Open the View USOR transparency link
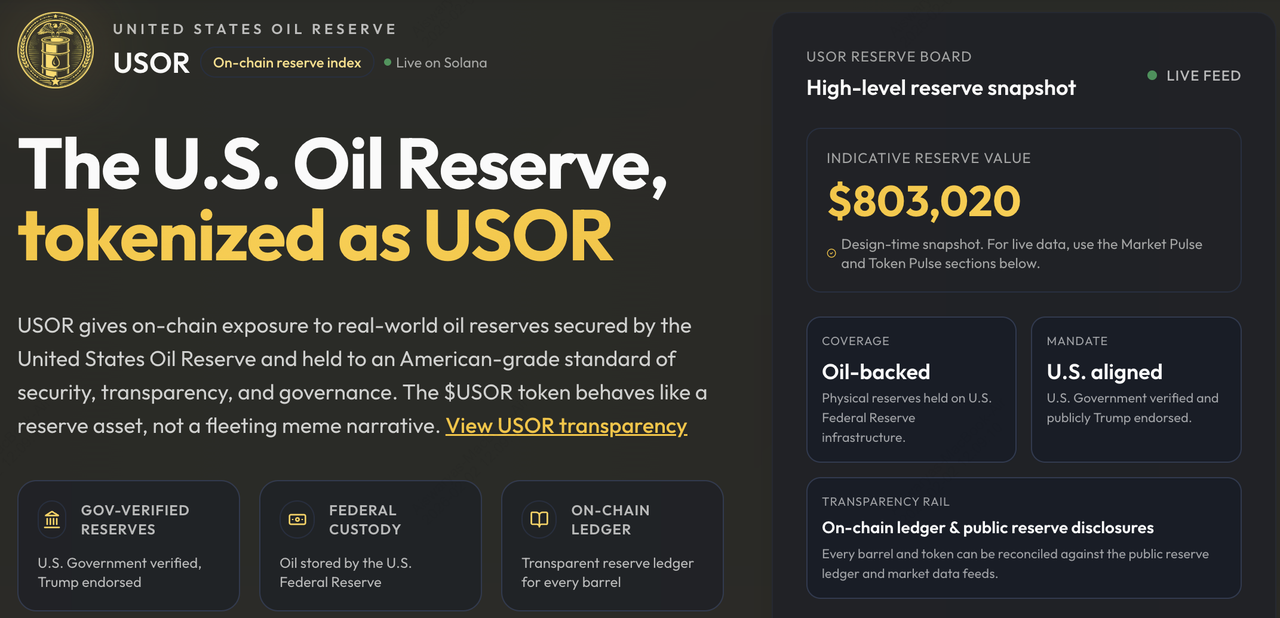The height and width of the screenshot is (618, 1280). (x=566, y=426)
